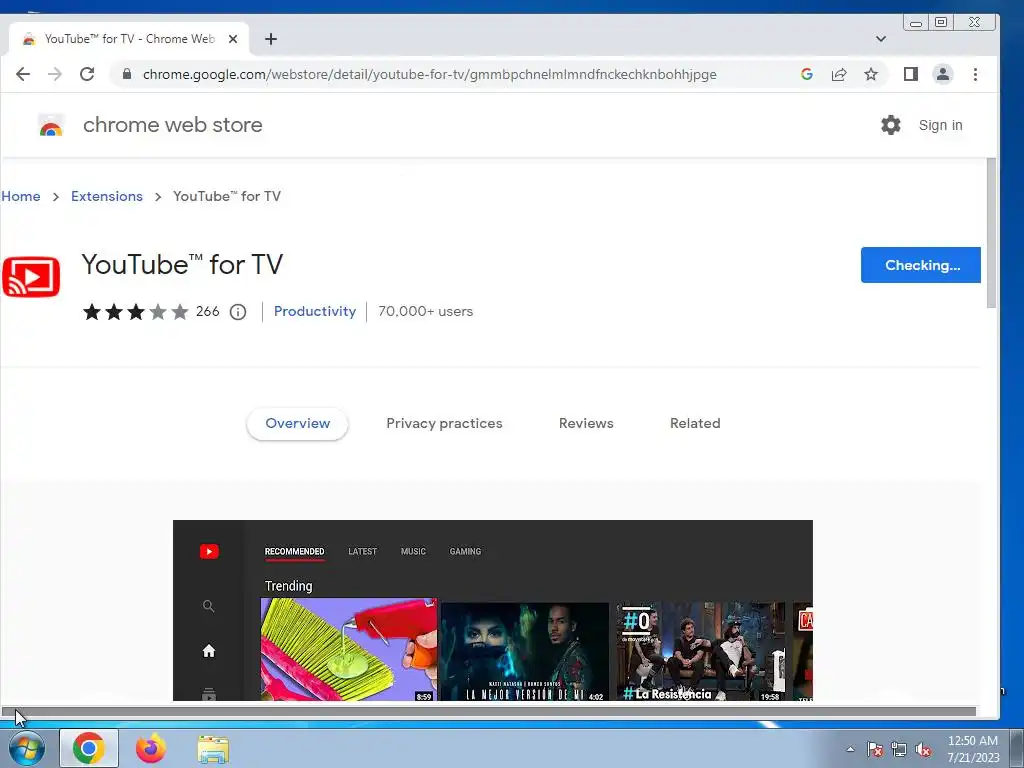Click the muted volume tray icon
Screen dimensions: 1024x768
[x=923, y=750]
